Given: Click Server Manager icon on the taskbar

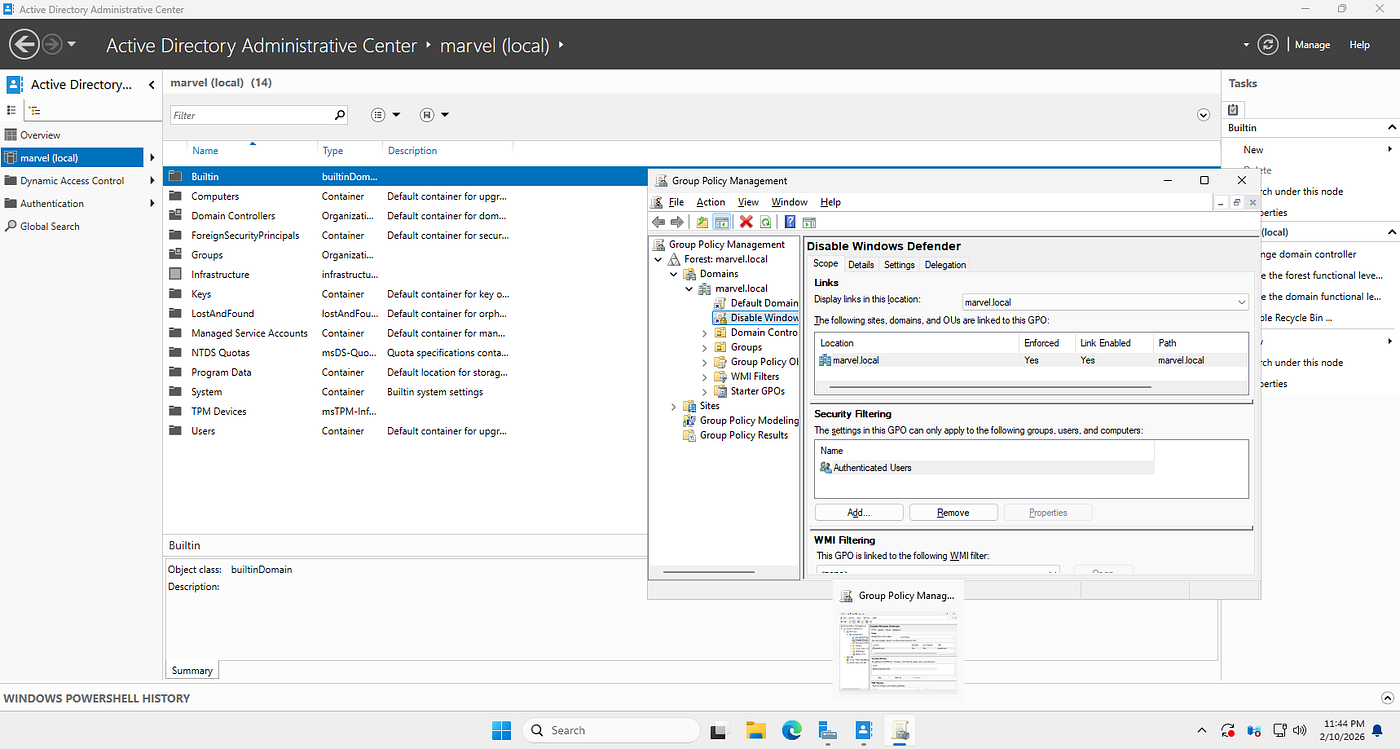Looking at the screenshot, I should [x=827, y=730].
